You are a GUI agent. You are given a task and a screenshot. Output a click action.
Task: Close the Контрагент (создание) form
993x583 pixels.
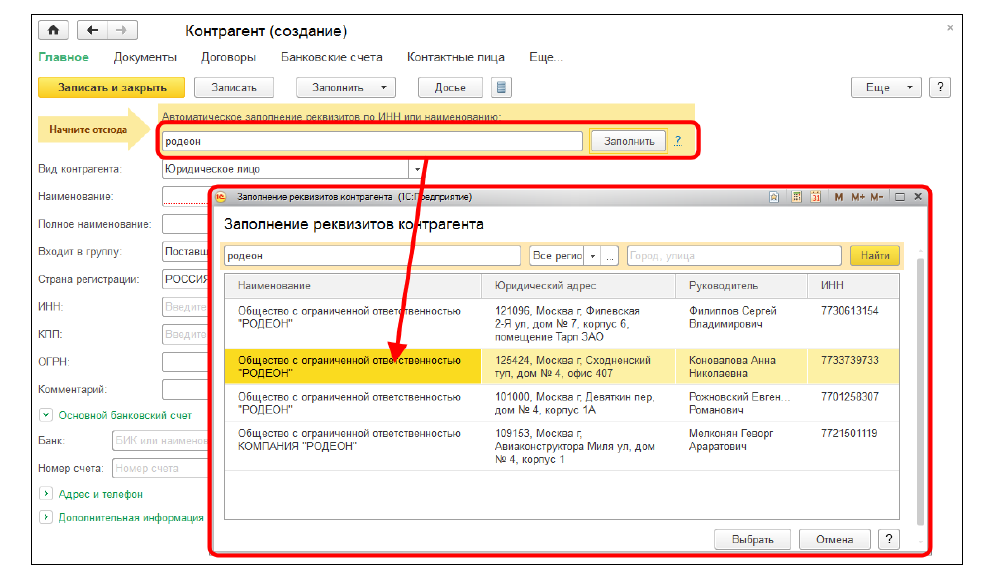tap(950, 28)
